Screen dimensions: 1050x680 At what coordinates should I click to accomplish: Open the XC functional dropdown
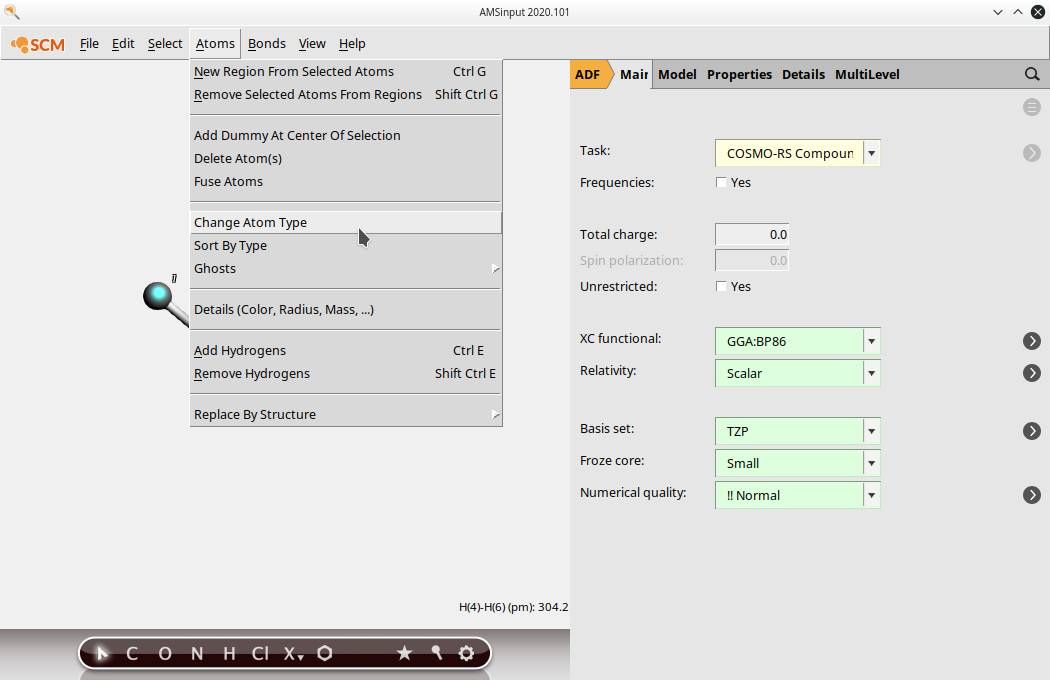798,341
